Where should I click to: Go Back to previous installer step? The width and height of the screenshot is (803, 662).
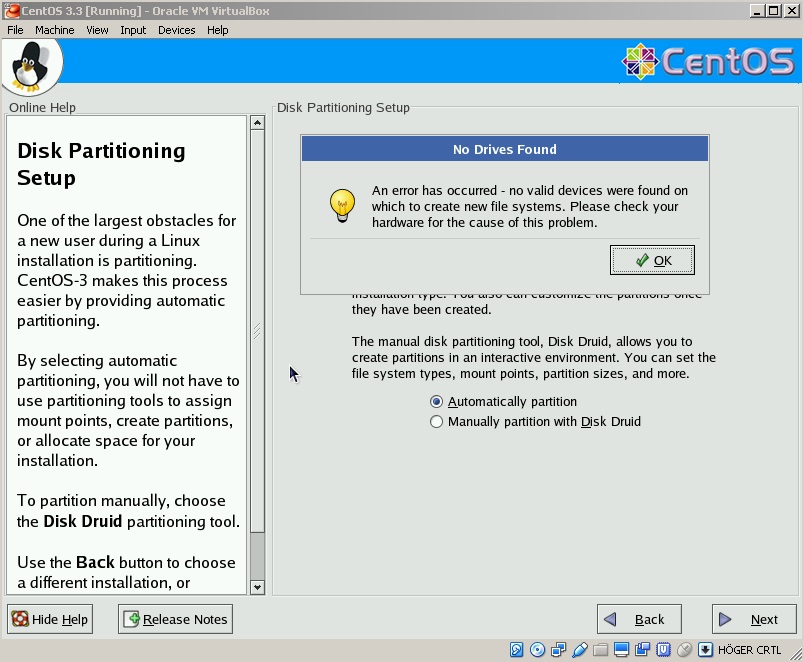[639, 619]
